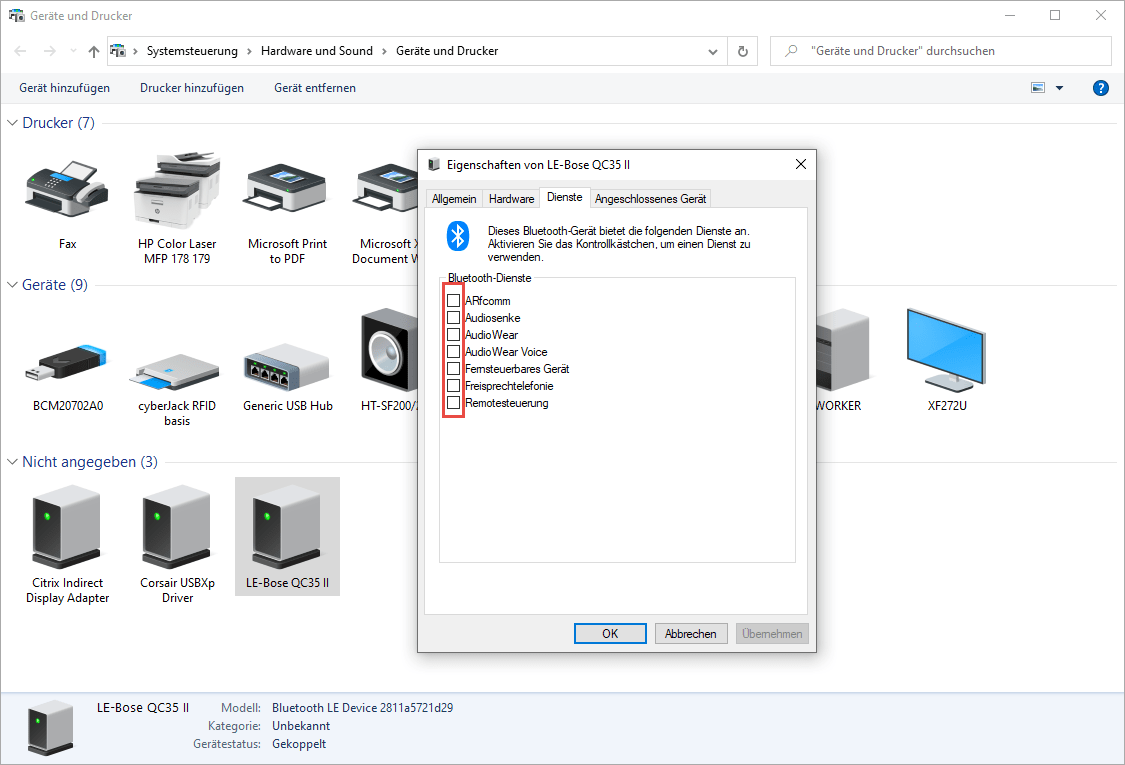Open the Angeschlossenes Gerät tab
1125x765 pixels.
point(650,199)
